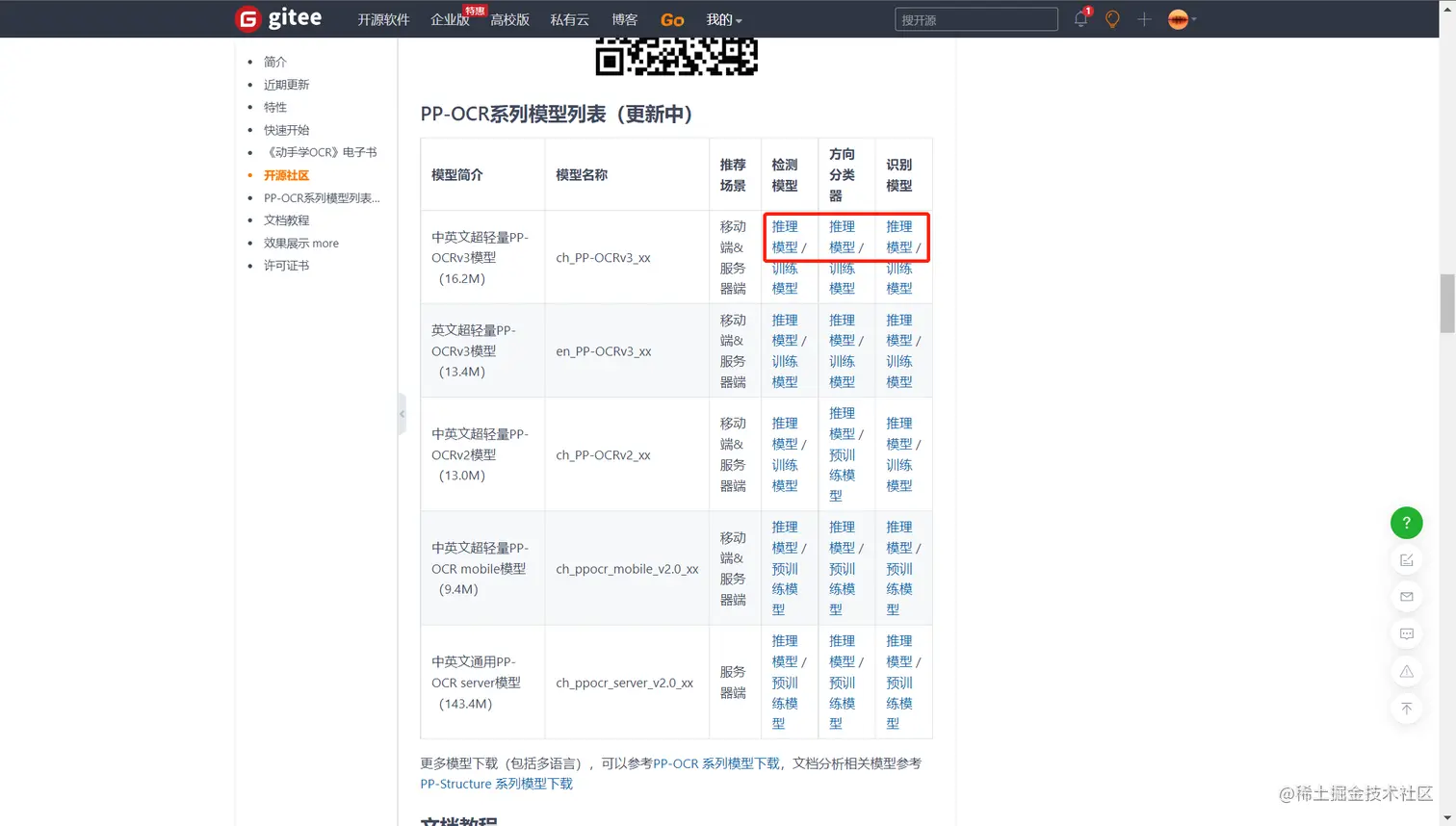
Task: Open the Gitee logo home link
Action: (x=278, y=18)
